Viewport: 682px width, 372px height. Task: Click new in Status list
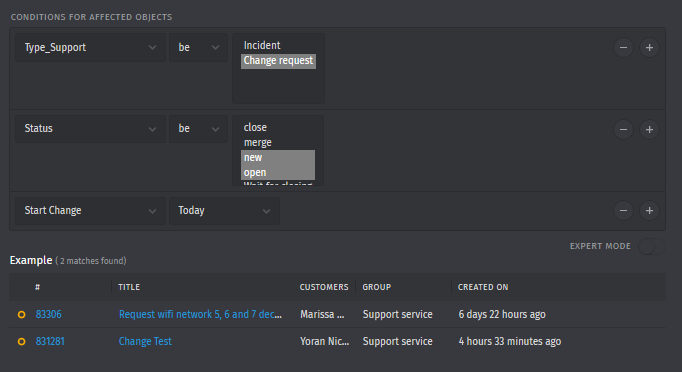click(x=277, y=158)
